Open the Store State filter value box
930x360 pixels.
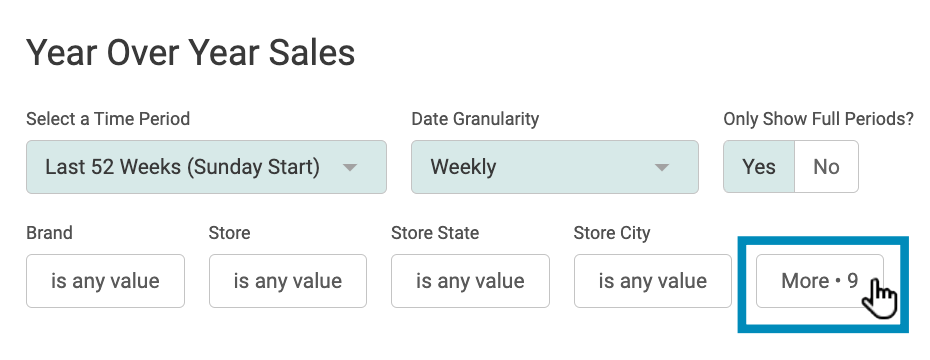tap(470, 281)
